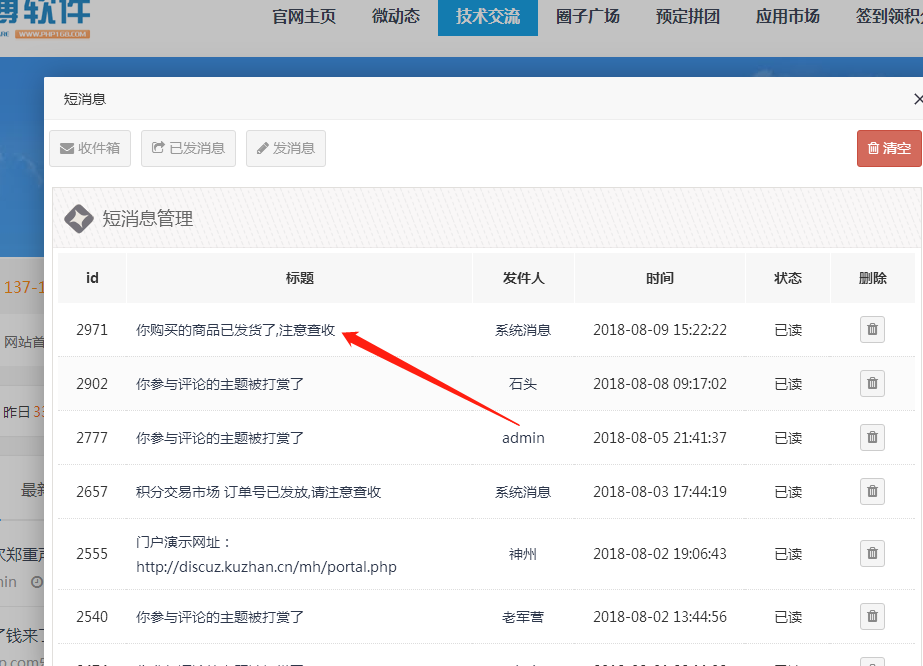Delete message 2902 using its trash icon
This screenshot has height=666, width=923.
point(872,383)
